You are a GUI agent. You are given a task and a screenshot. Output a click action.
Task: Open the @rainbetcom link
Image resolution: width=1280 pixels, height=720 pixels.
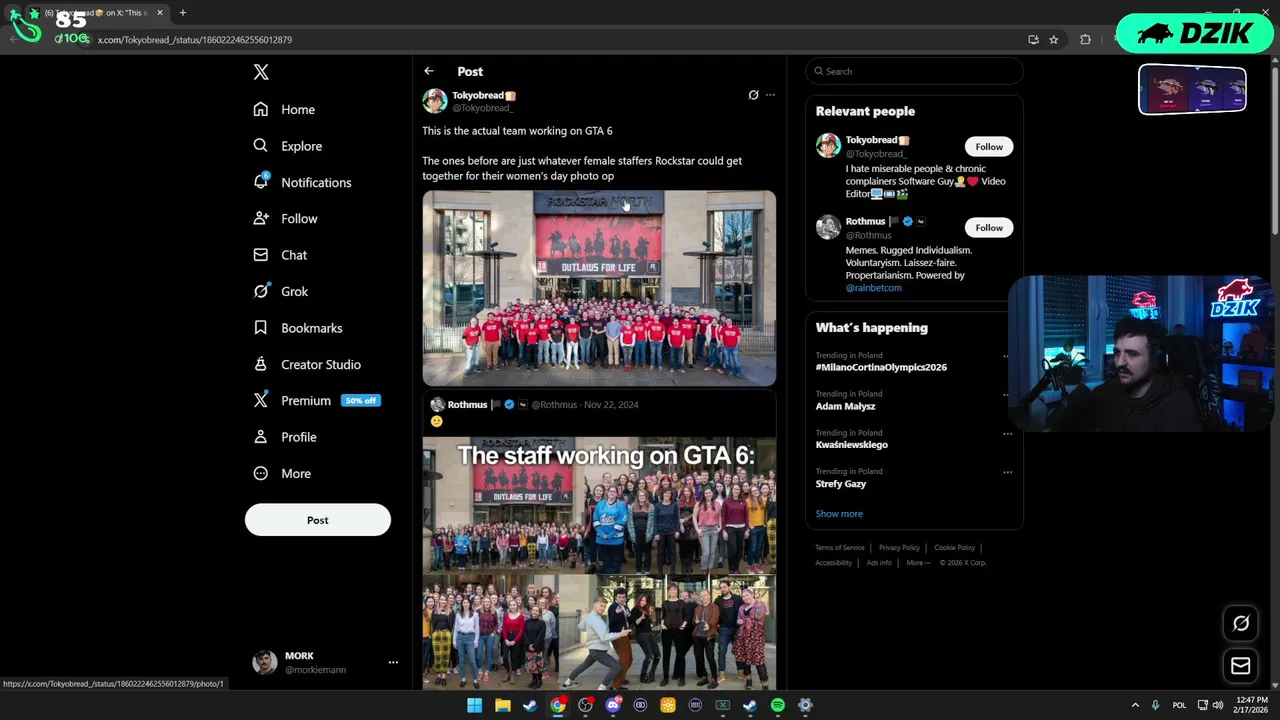pos(874,288)
